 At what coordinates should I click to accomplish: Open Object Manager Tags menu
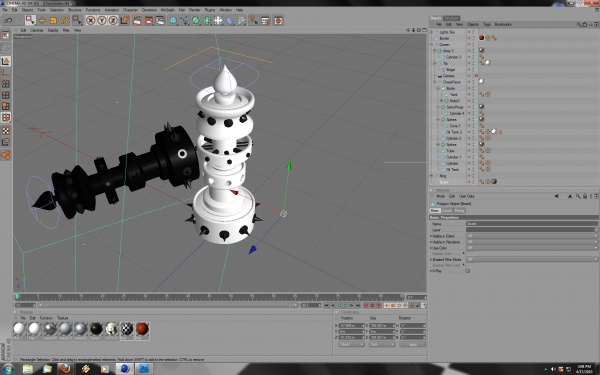click(x=487, y=24)
